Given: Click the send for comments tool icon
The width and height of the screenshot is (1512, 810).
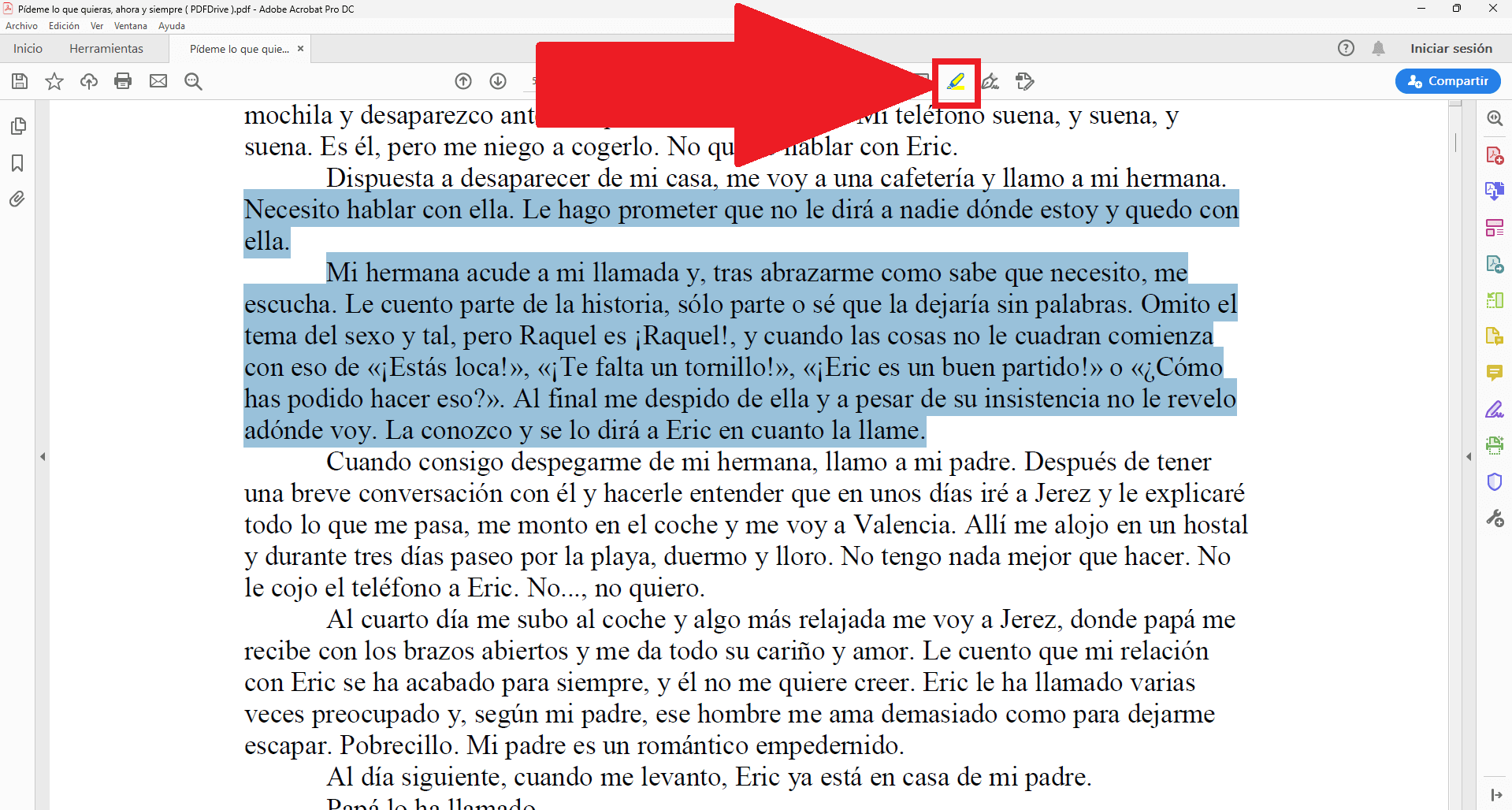Looking at the screenshot, I should (x=1025, y=81).
